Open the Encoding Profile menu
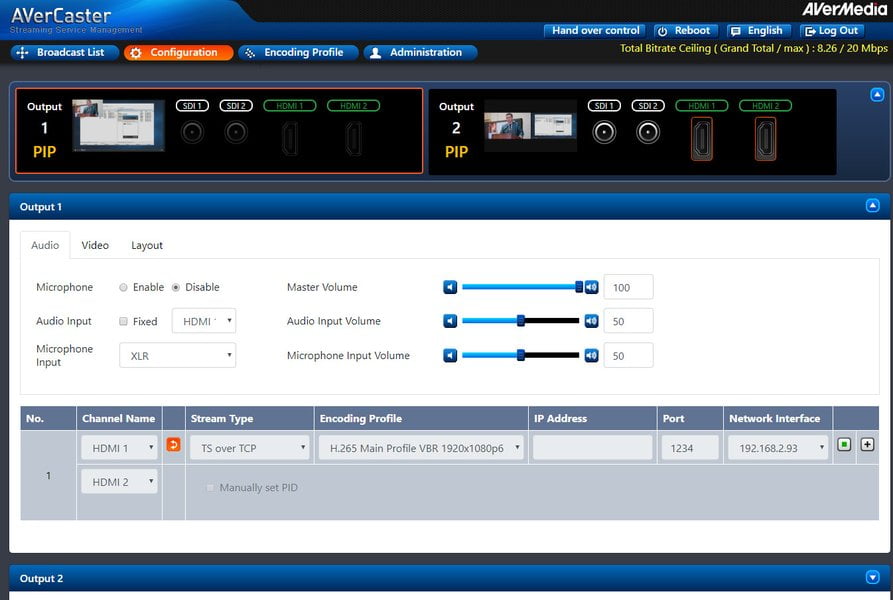The height and width of the screenshot is (600, 893). (x=298, y=52)
